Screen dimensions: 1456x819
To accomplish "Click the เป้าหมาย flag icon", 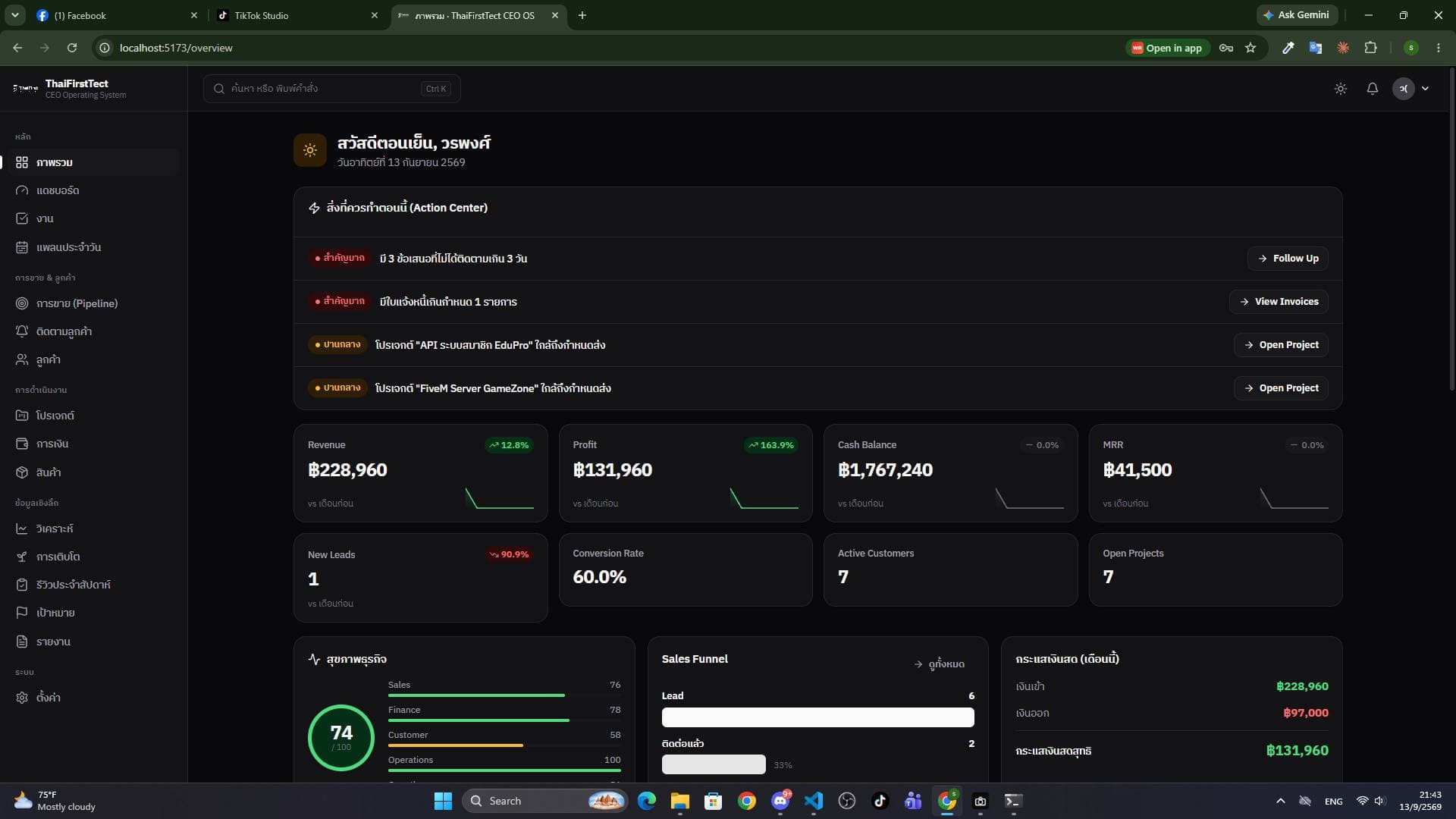I will 22,613.
